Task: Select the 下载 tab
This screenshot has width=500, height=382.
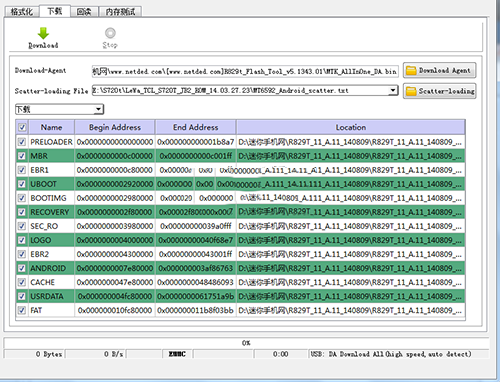Action: pos(55,11)
